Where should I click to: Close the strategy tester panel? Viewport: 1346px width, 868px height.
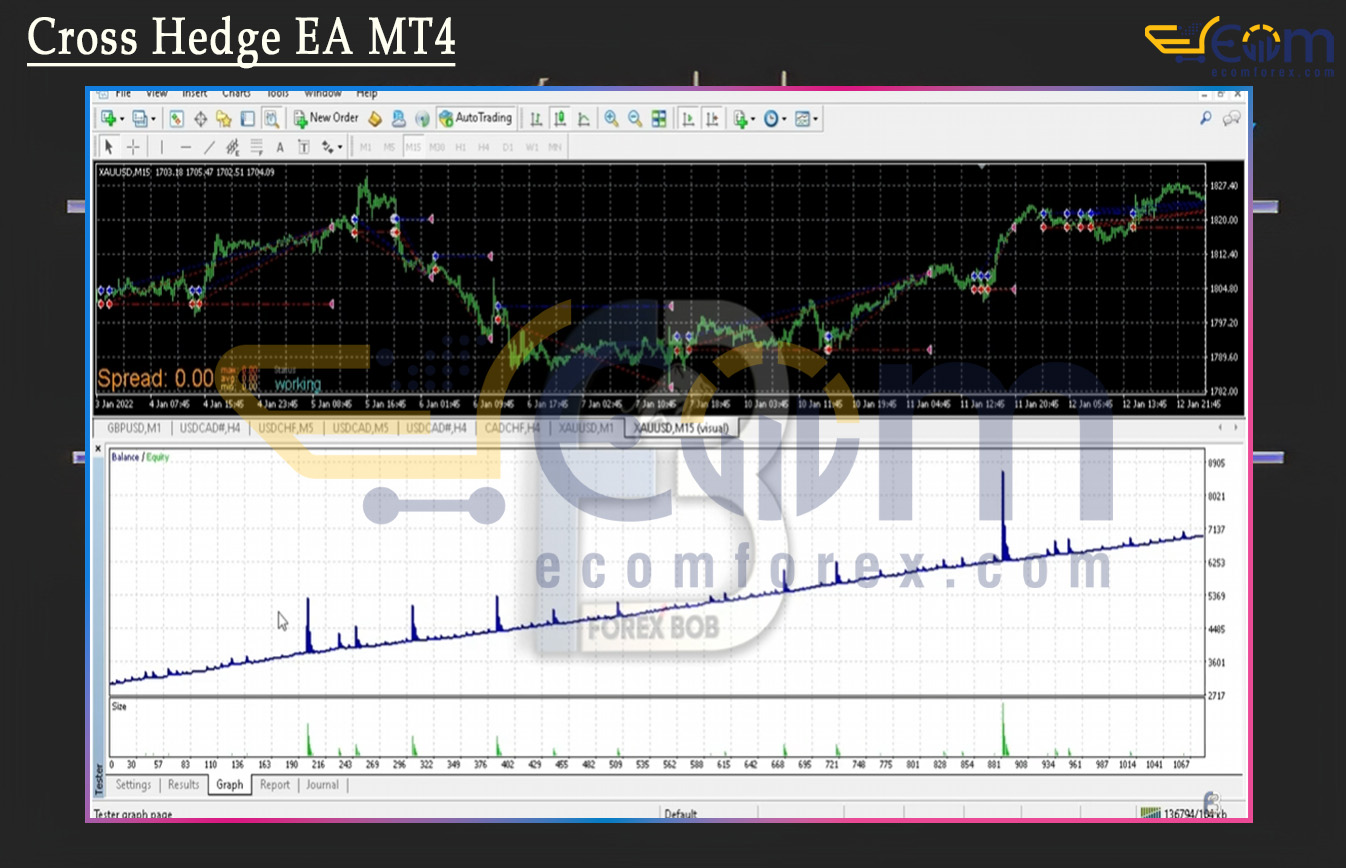98,450
